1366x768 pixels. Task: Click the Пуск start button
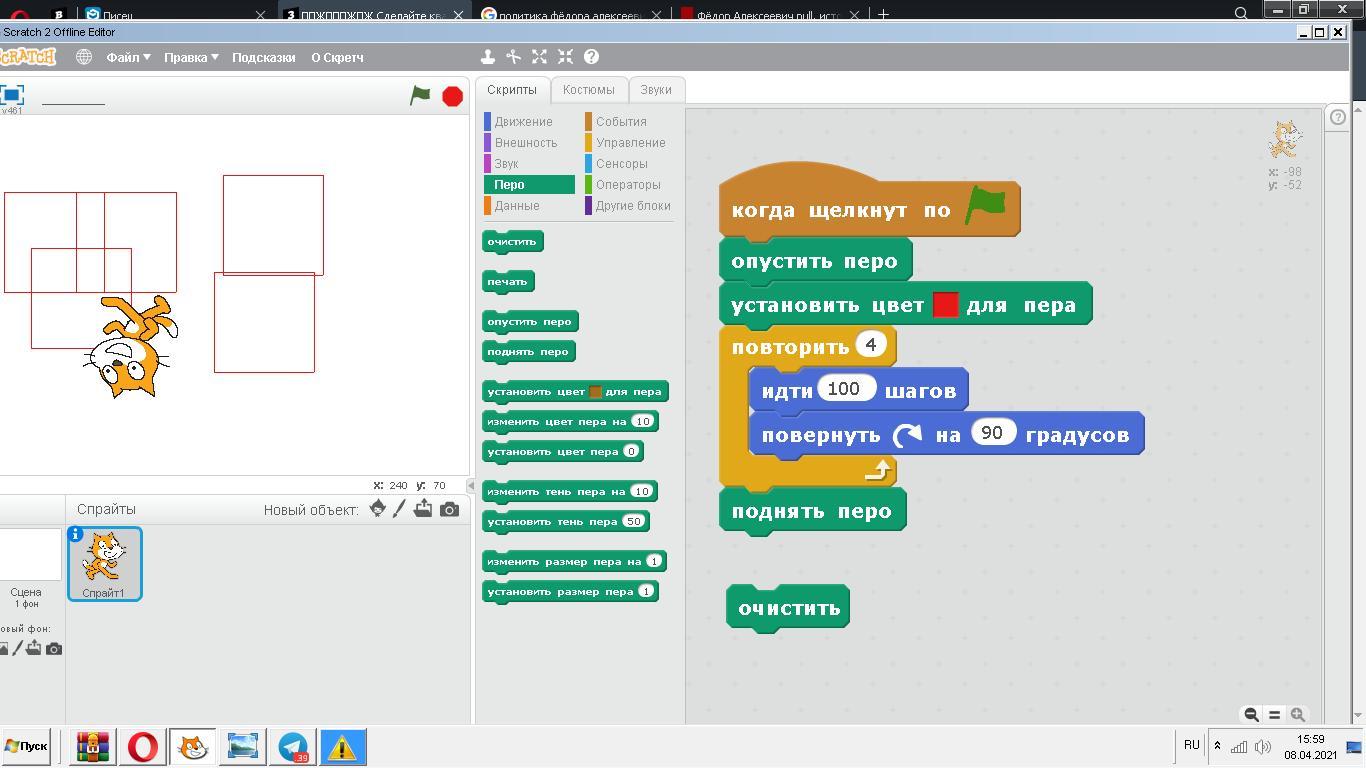(26, 746)
